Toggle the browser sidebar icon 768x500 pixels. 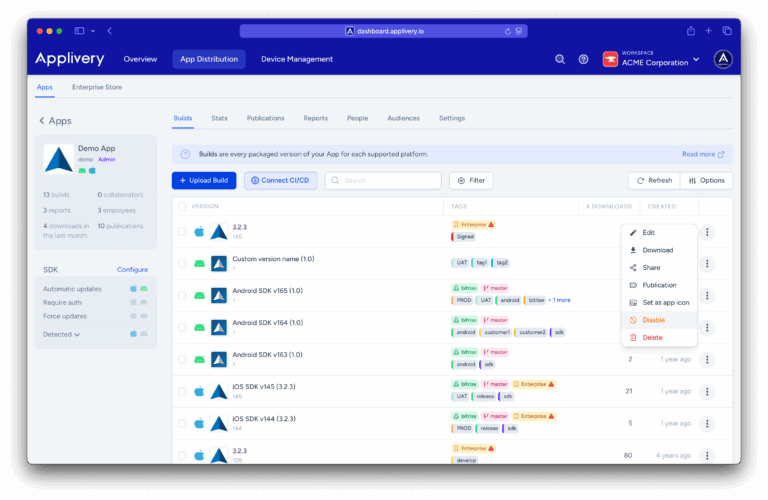79,31
